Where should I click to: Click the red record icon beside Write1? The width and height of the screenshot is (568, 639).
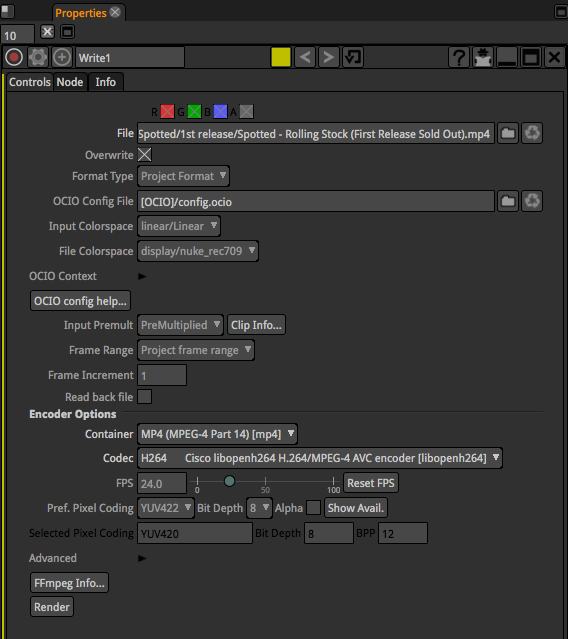click(14, 57)
